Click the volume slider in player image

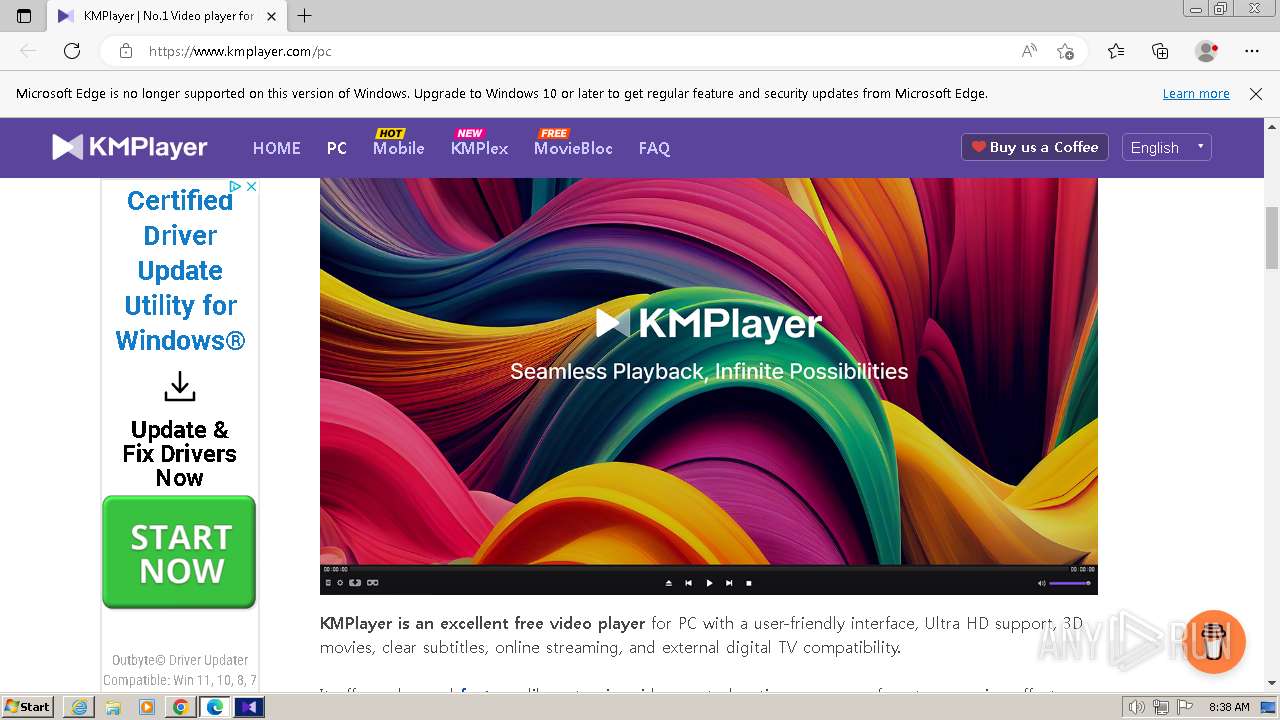1070,583
